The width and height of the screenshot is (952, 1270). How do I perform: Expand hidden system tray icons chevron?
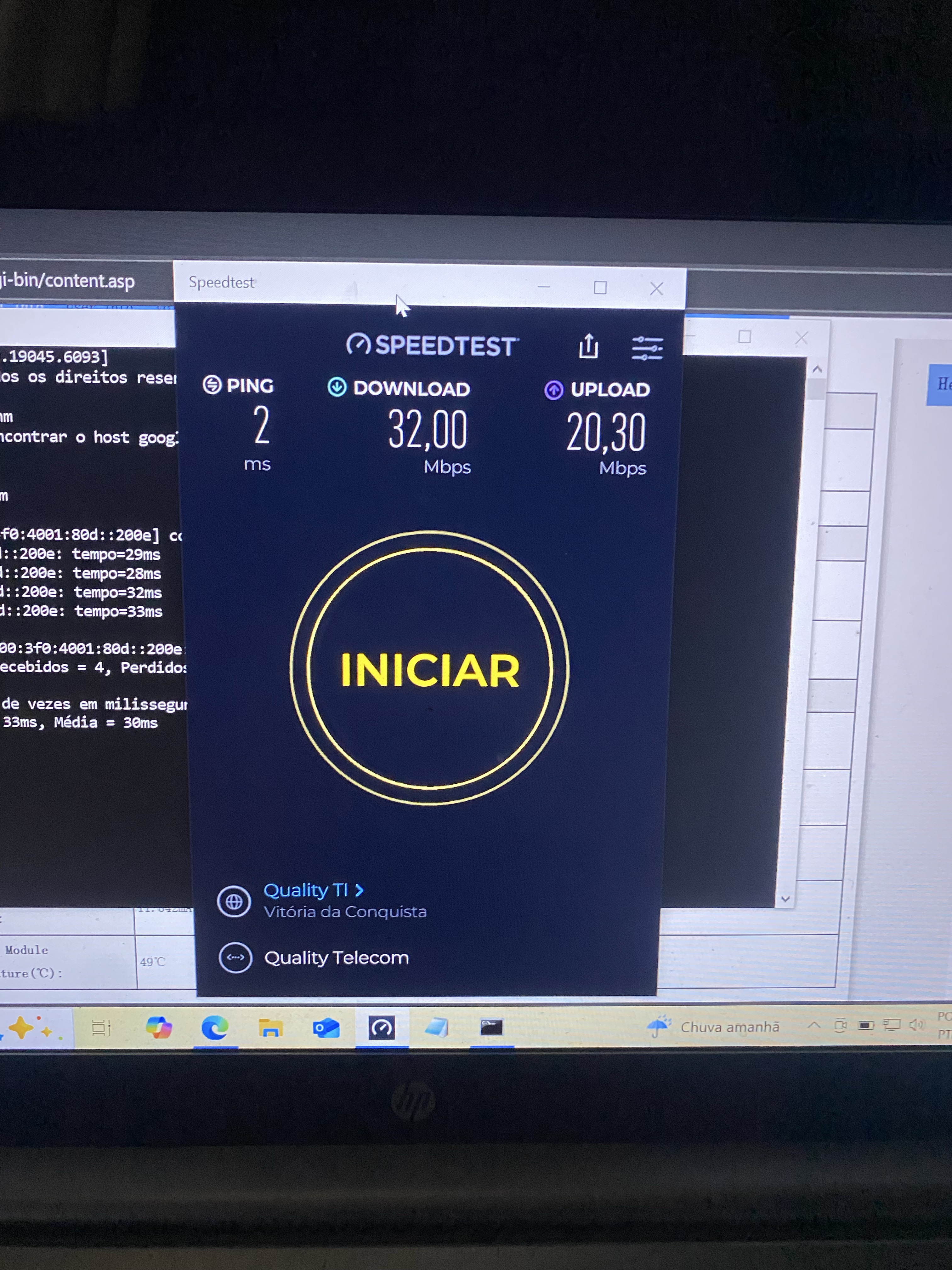point(814,1025)
